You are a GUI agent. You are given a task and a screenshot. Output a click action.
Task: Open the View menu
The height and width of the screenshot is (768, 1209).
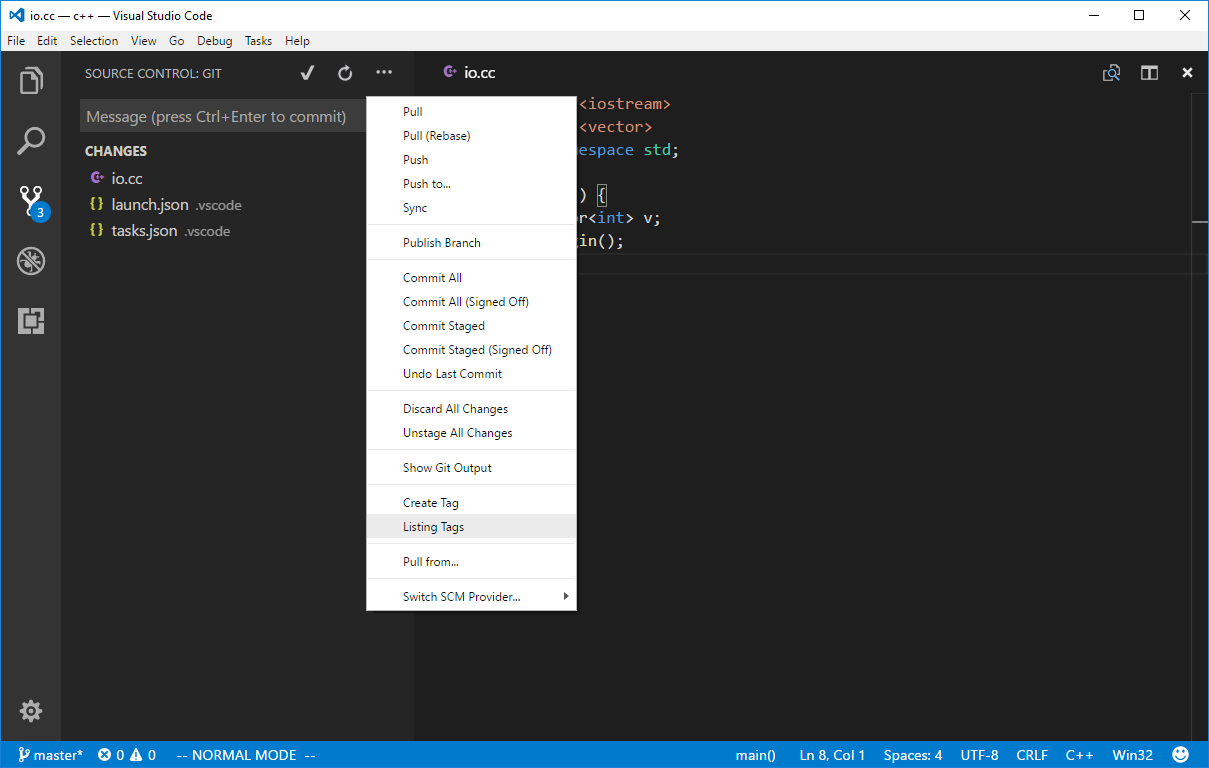144,41
